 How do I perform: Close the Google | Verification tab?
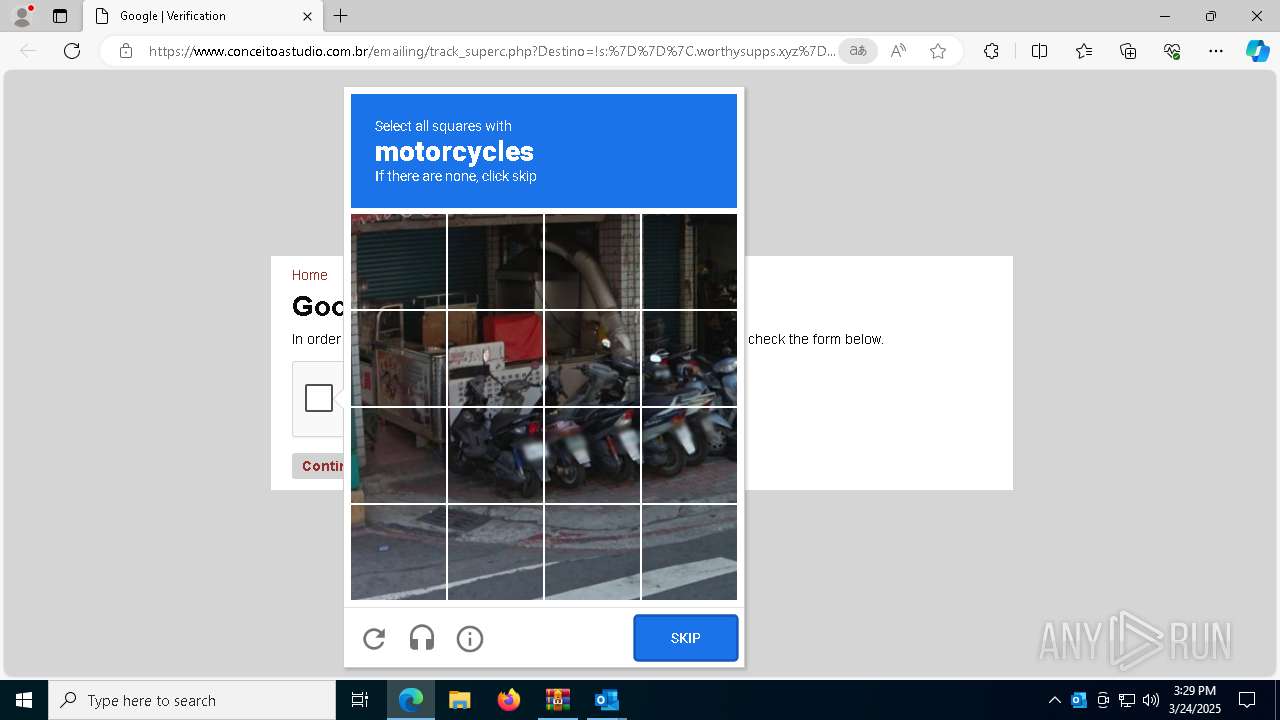[x=307, y=16]
